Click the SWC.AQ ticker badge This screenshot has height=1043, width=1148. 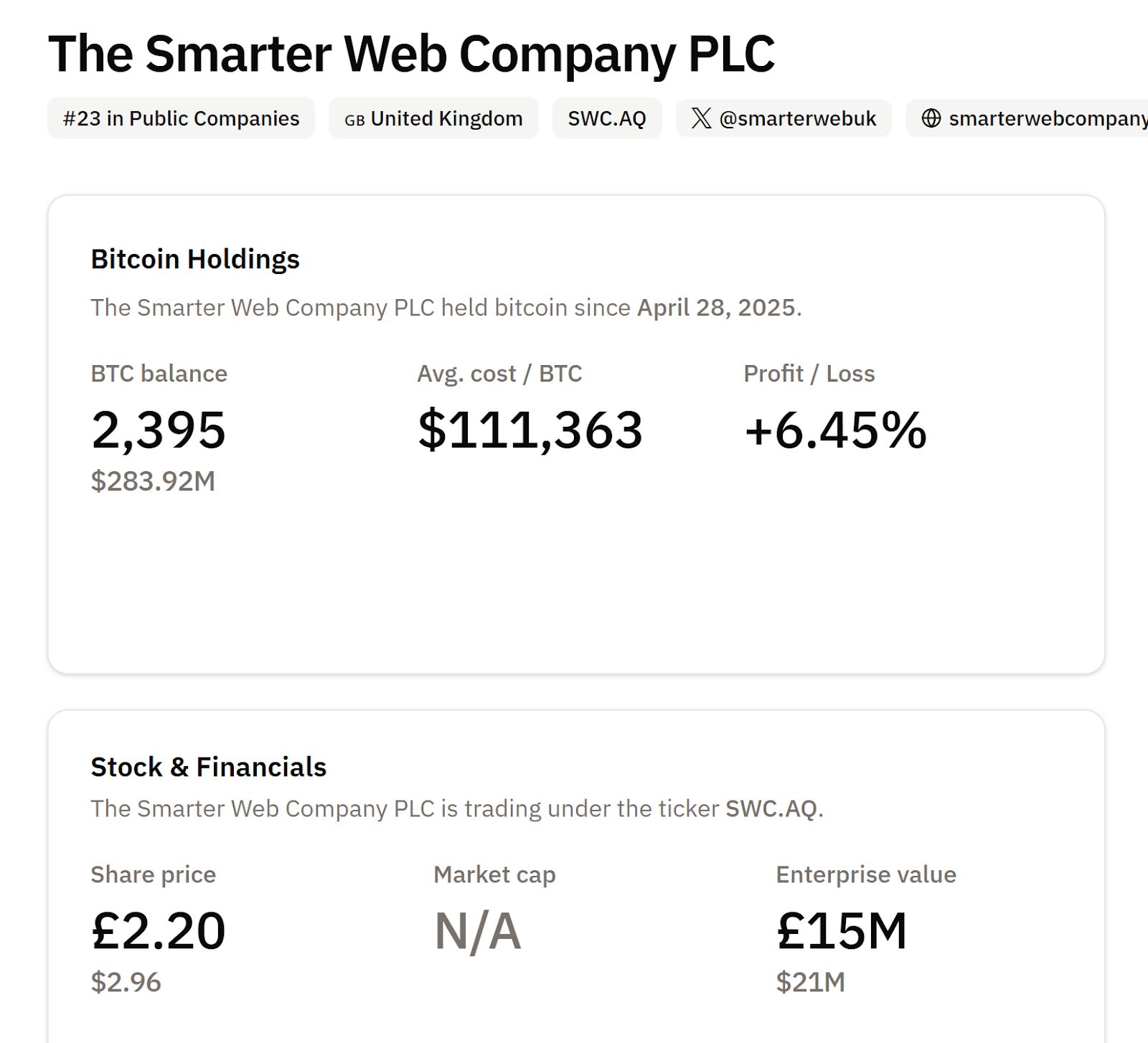606,118
